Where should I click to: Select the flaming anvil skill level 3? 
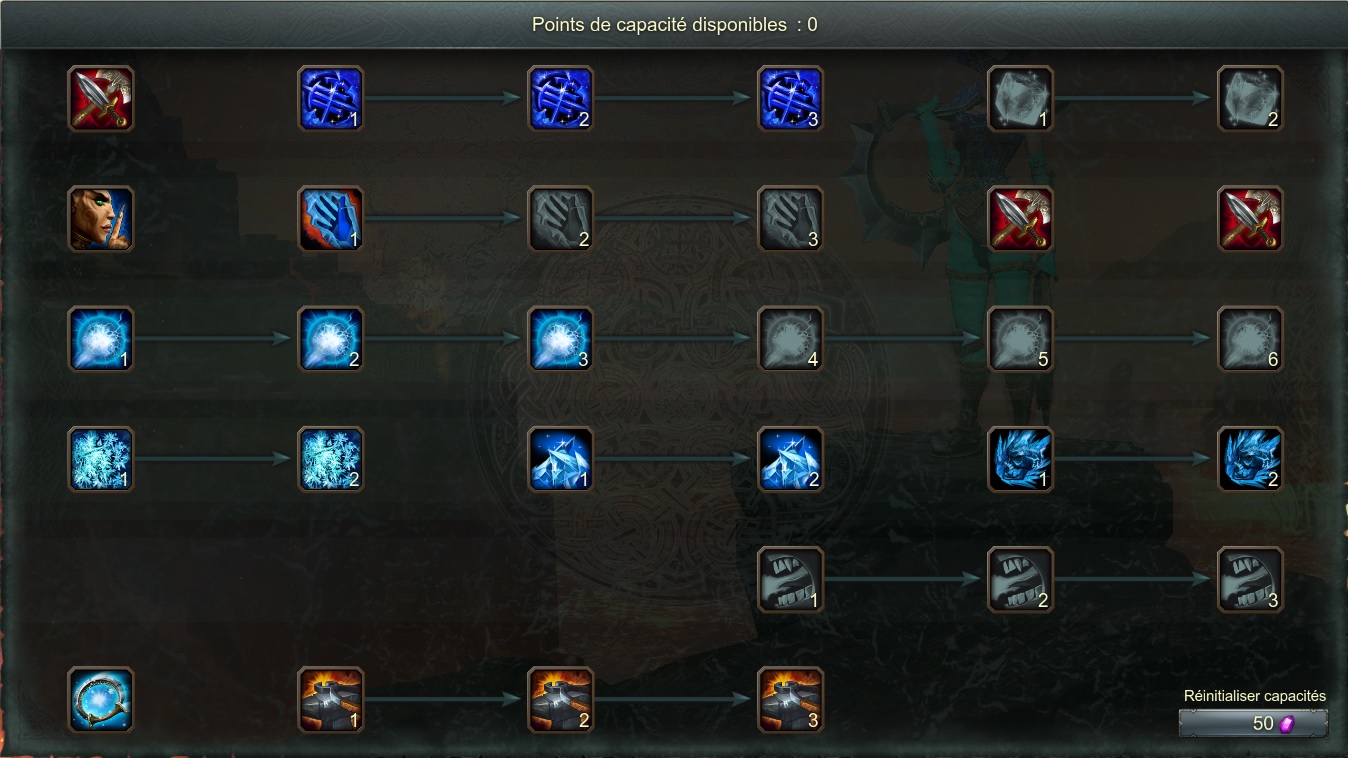791,699
